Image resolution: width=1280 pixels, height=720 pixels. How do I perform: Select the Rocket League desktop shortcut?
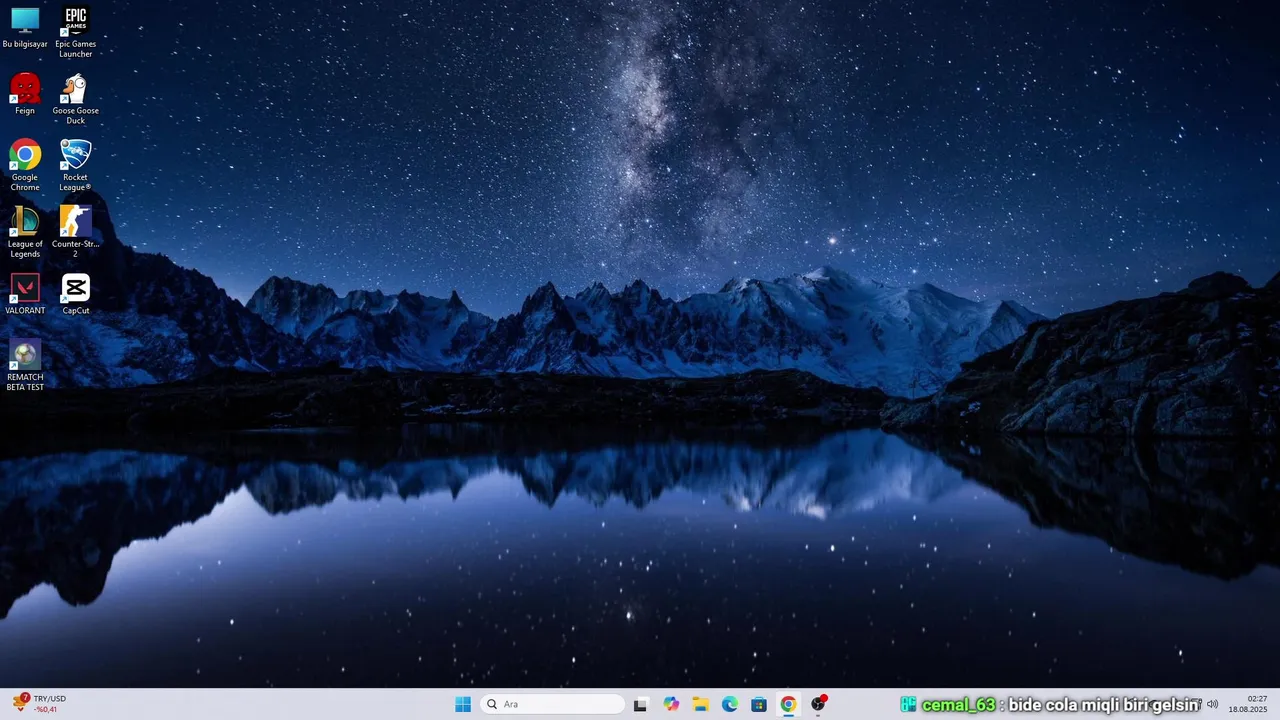tap(75, 165)
